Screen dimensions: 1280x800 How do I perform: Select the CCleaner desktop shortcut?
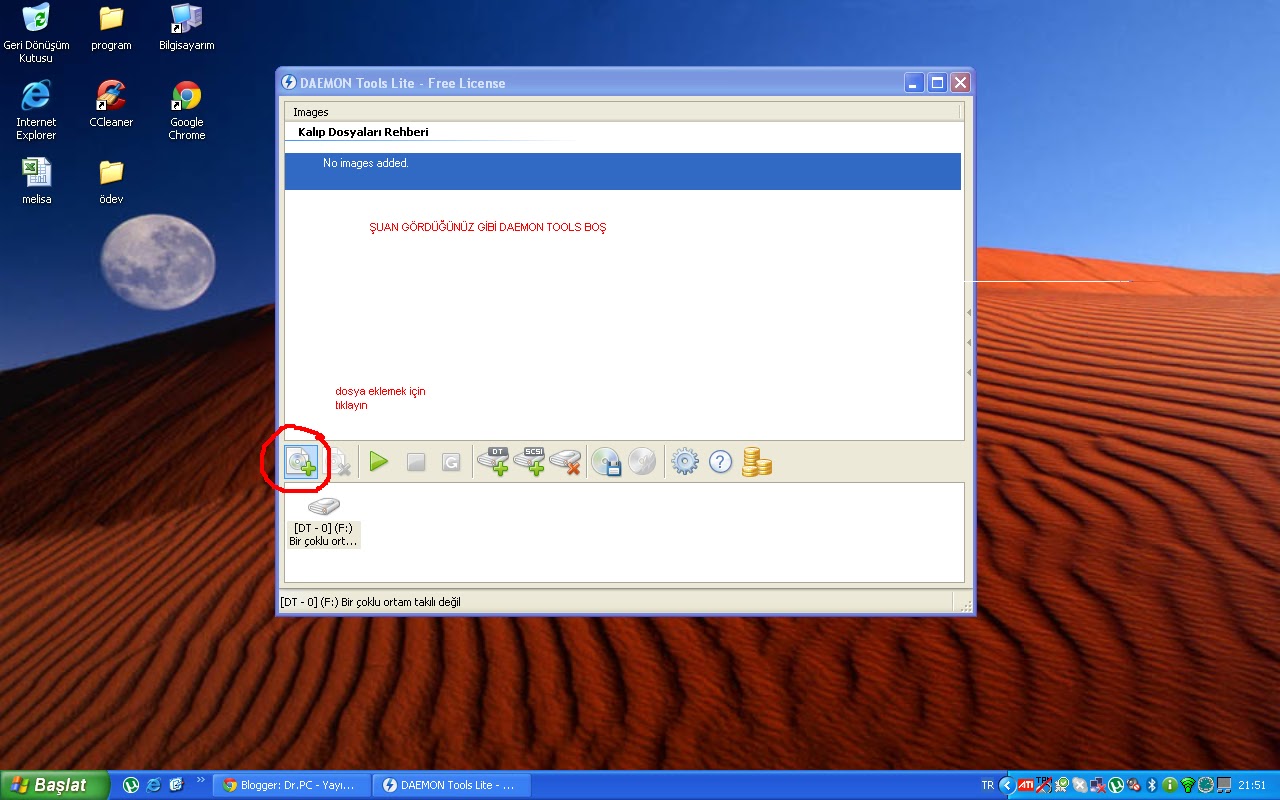(x=111, y=104)
